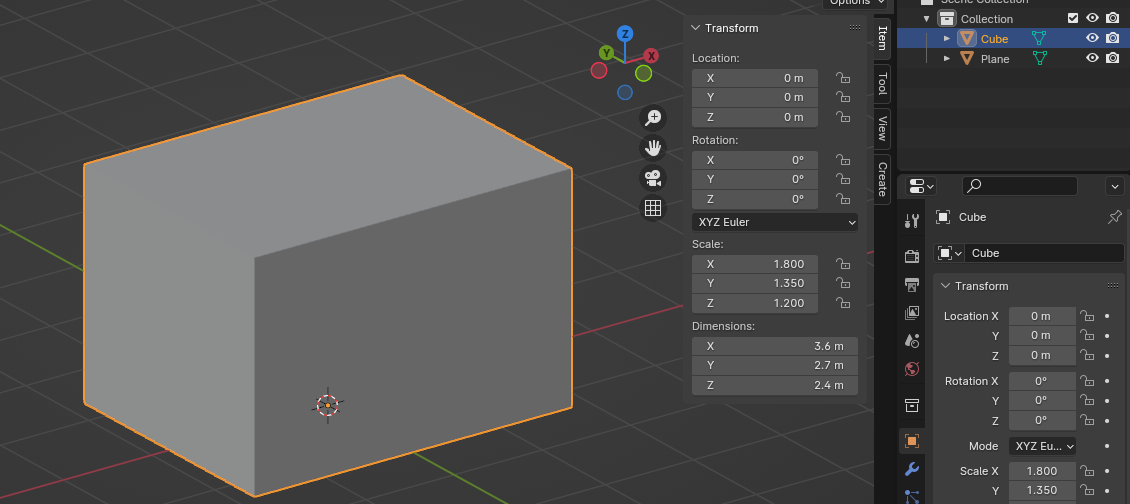This screenshot has height=504, width=1130.
Task: Open the Collection properties tab (archive box icon)
Action: click(x=912, y=404)
